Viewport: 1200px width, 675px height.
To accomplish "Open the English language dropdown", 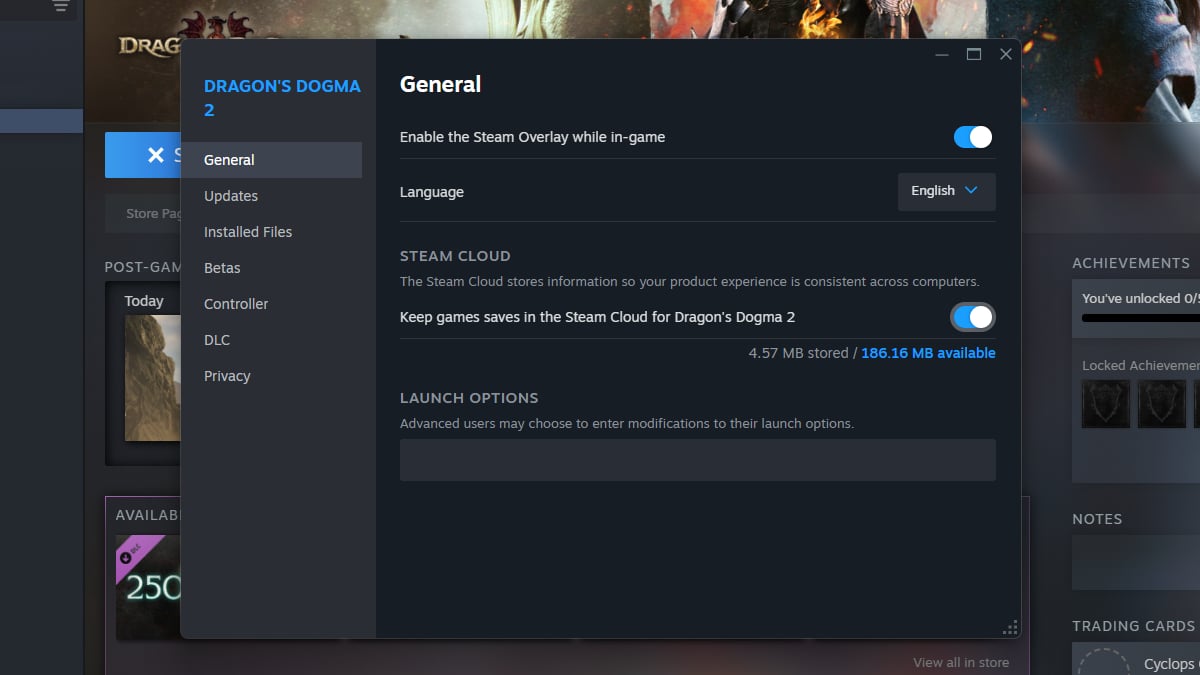I will point(945,191).
